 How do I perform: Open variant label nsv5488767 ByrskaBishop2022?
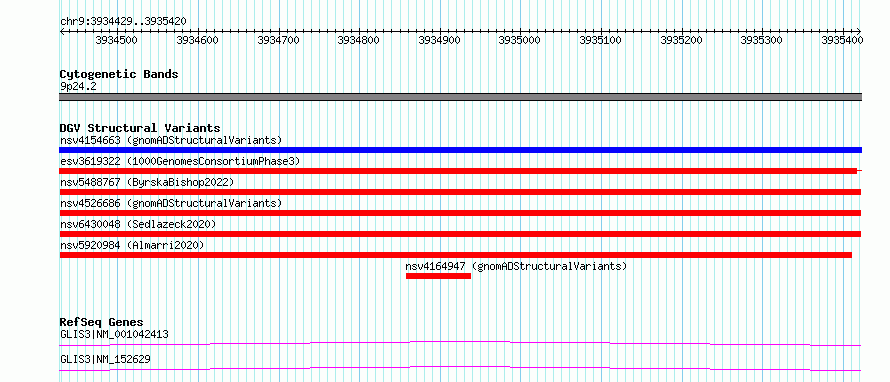[147, 182]
